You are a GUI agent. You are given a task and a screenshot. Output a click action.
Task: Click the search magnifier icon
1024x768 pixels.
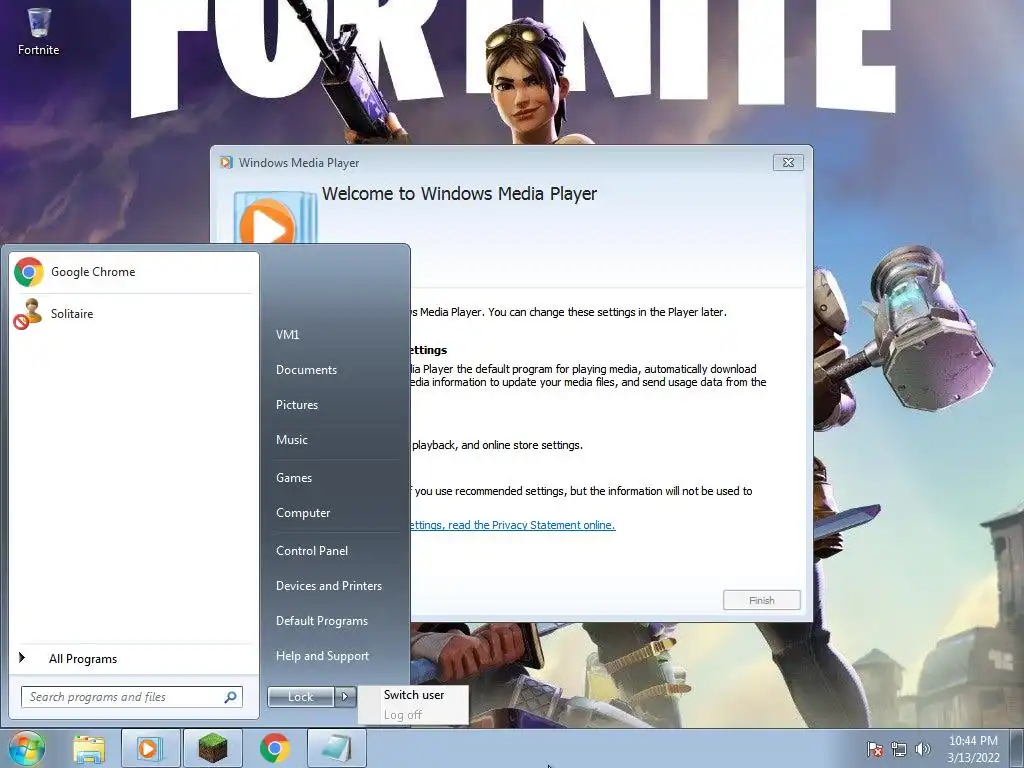coord(230,697)
